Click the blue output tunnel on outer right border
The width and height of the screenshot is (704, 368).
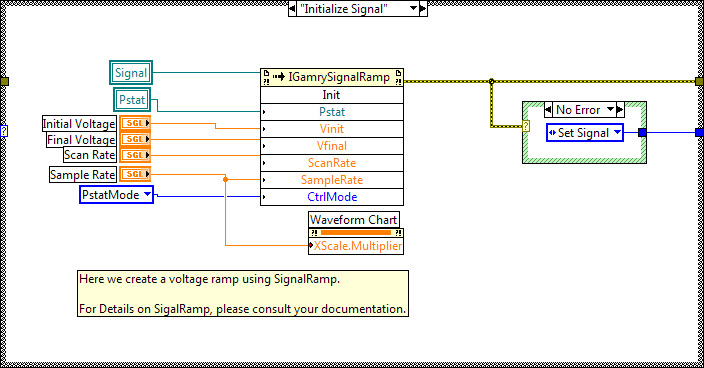[699, 132]
